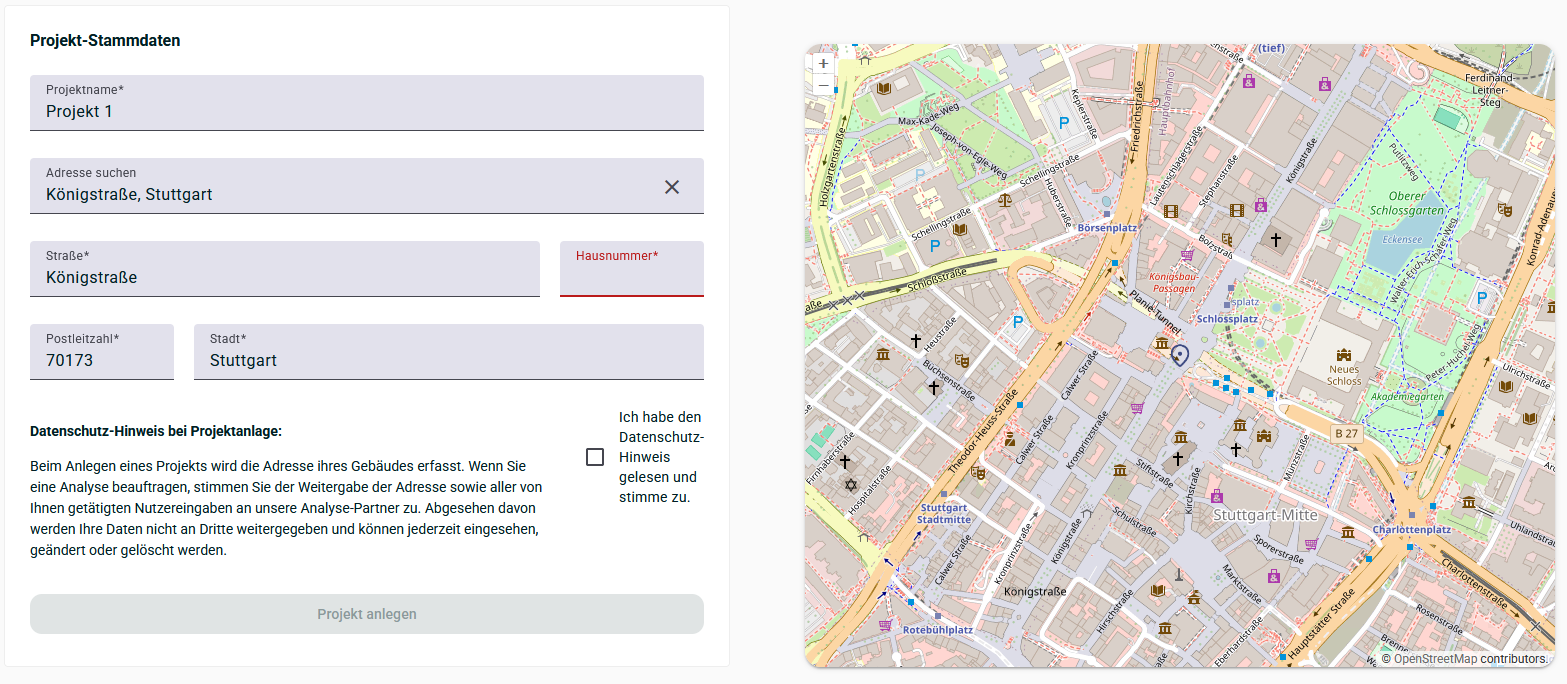This screenshot has width=1567, height=684.
Task: Click the disabled Projekt anlegen button
Action: 367,614
